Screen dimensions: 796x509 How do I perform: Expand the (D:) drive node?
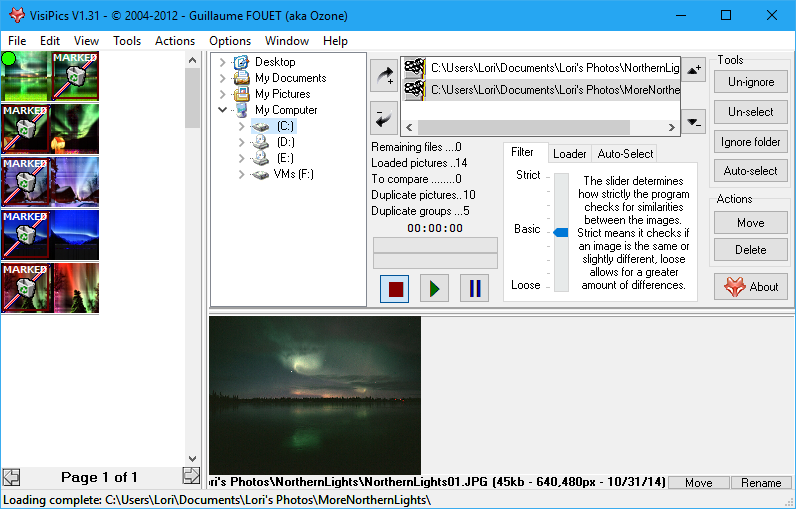click(x=242, y=142)
